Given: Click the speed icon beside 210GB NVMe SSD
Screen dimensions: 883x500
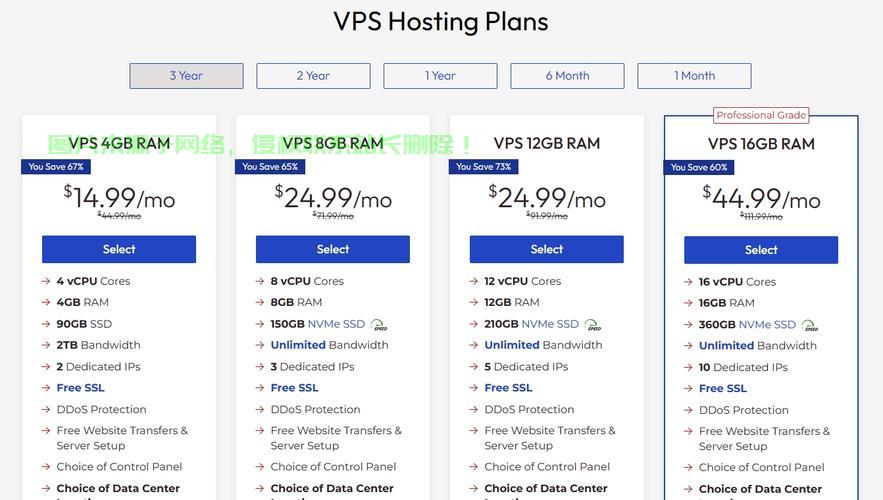Looking at the screenshot, I should pos(593,325).
